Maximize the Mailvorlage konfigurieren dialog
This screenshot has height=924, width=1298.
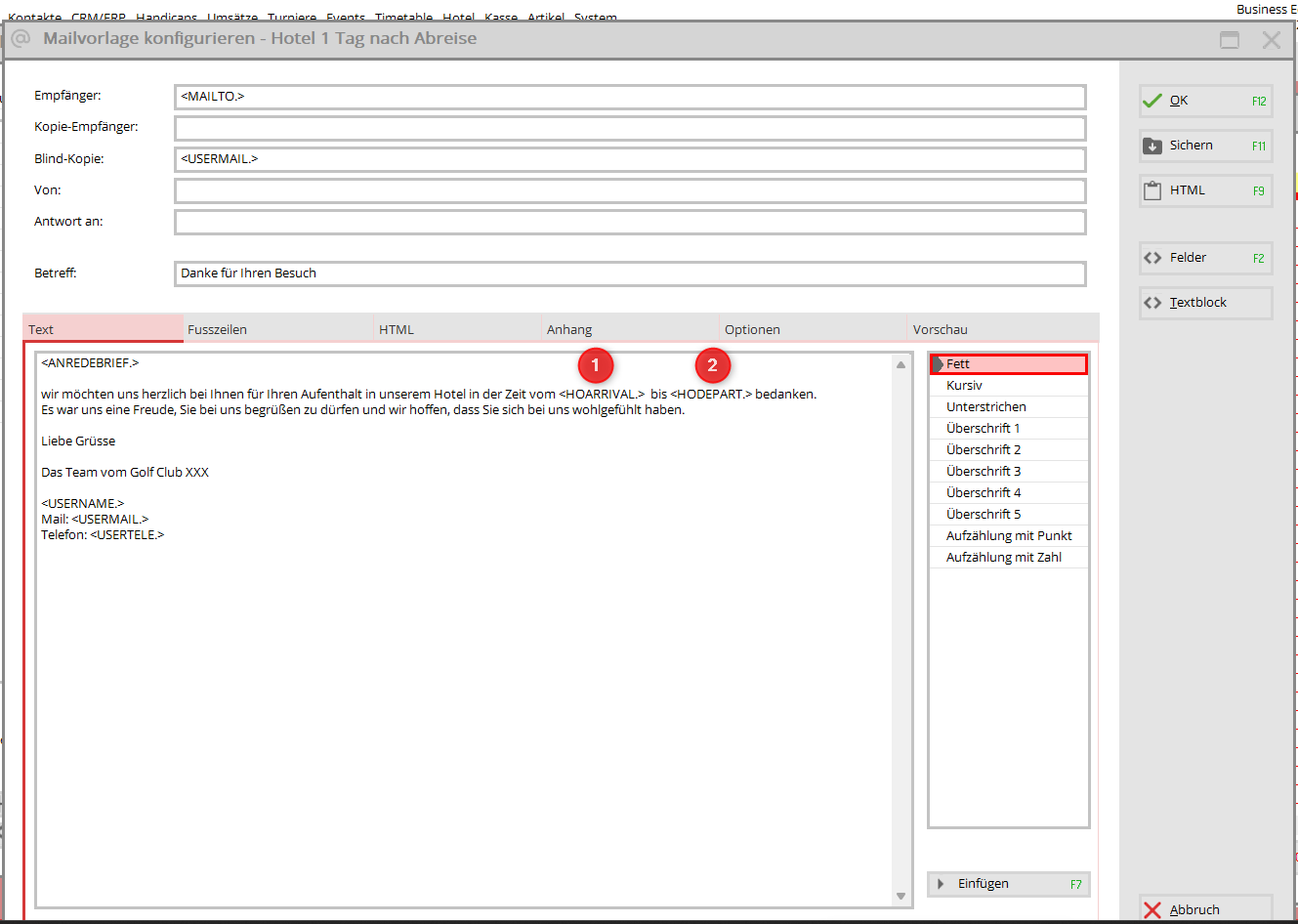1230,40
